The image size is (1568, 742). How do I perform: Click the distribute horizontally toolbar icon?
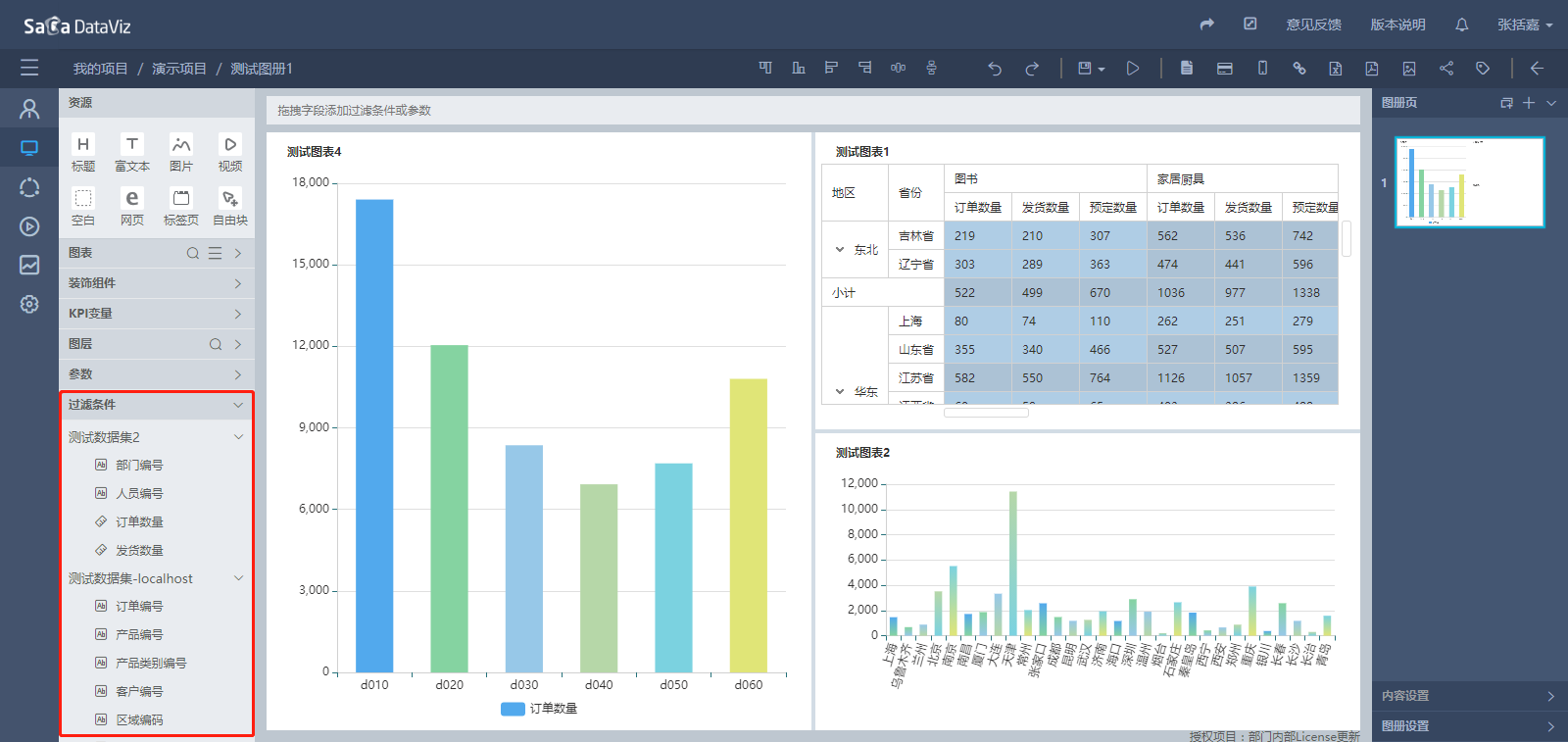point(898,68)
